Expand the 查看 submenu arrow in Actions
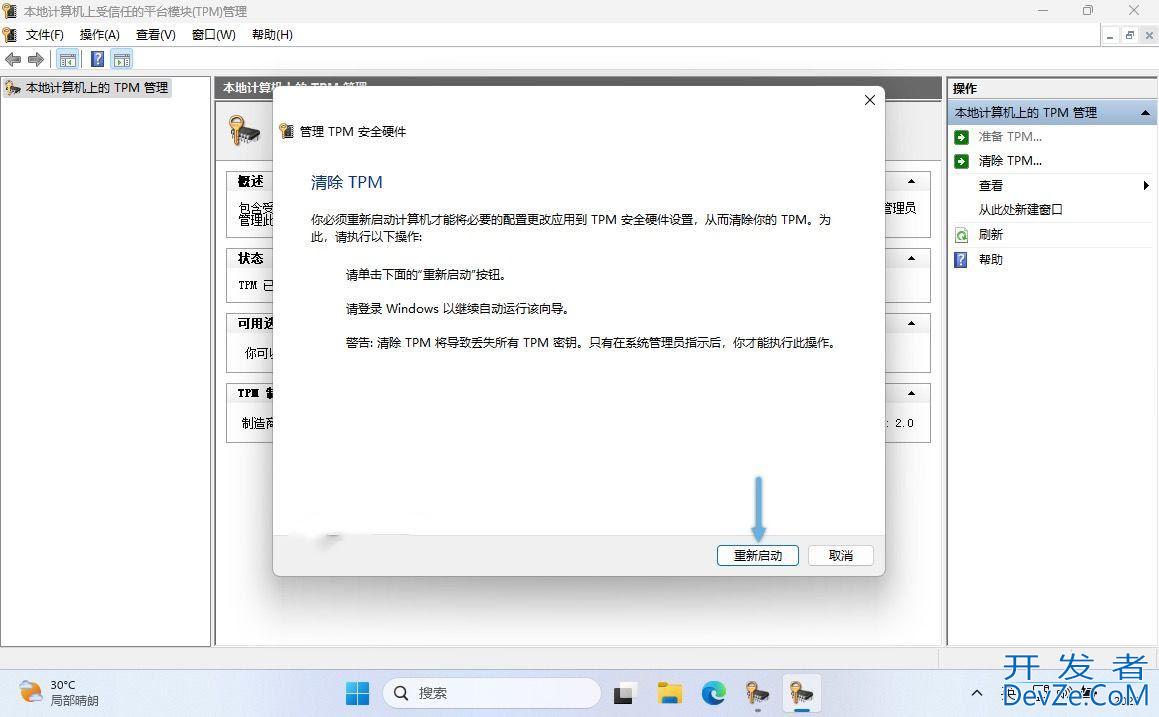 (1146, 185)
